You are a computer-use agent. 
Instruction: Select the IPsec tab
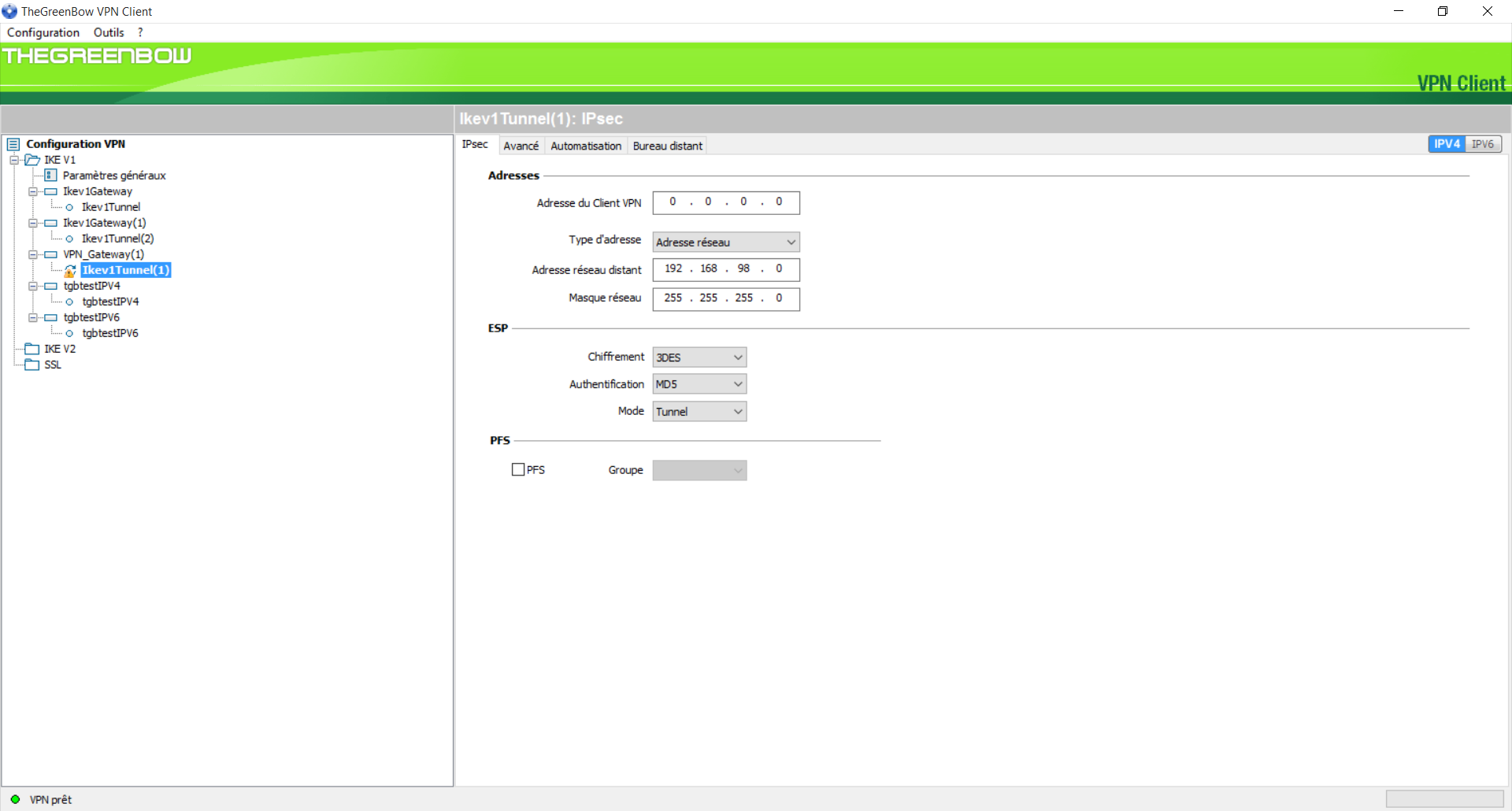pyautogui.click(x=475, y=144)
